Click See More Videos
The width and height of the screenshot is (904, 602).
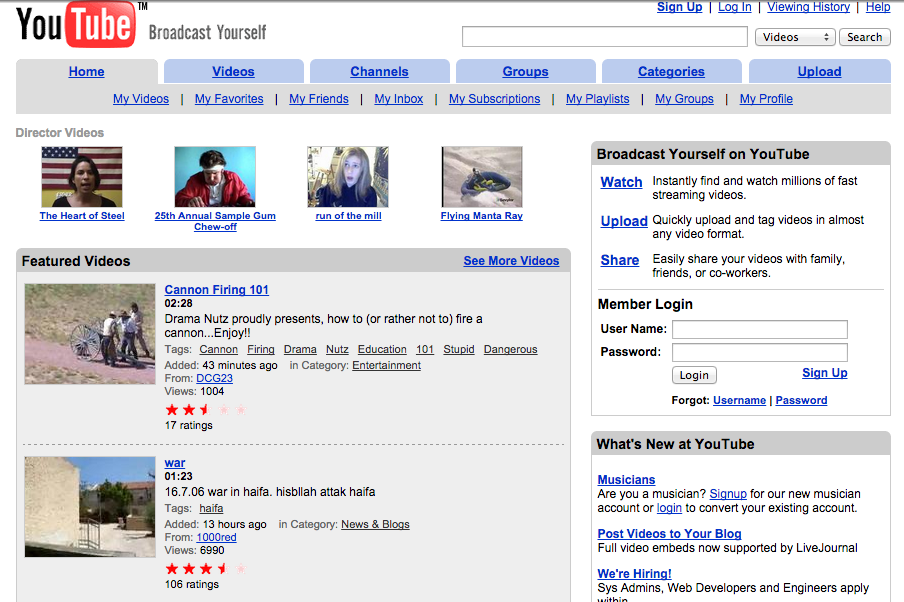511,261
